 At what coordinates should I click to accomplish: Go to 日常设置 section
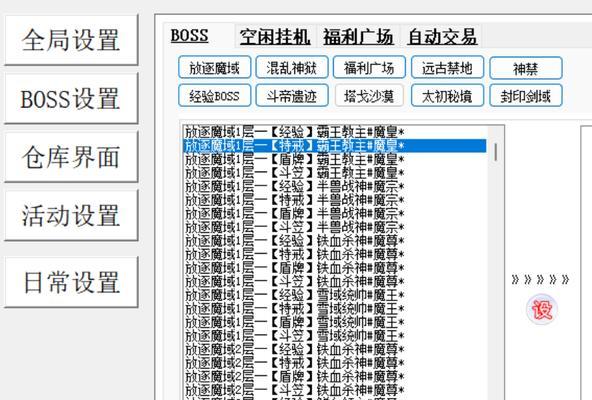71,282
